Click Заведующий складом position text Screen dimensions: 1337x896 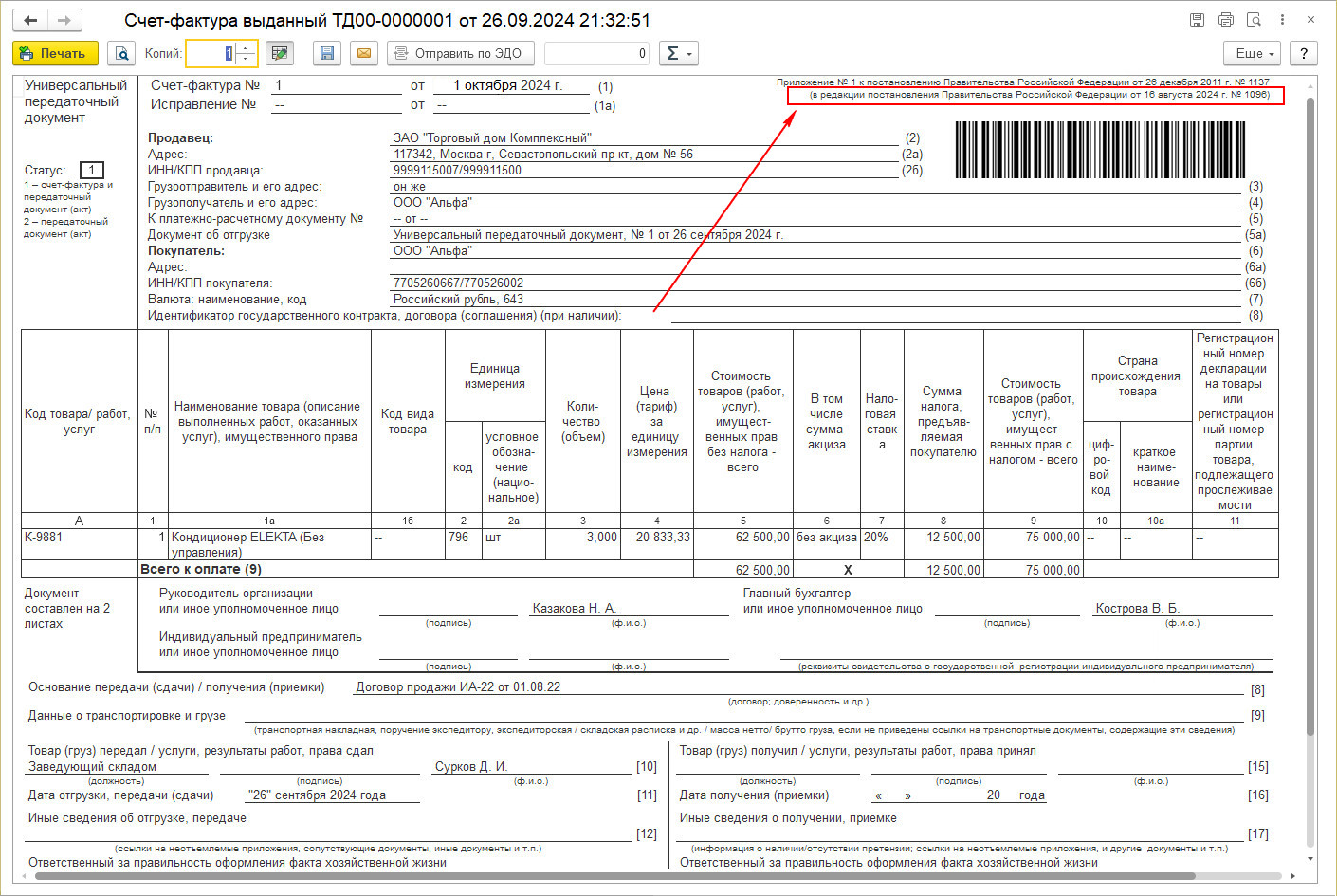pyautogui.click(x=92, y=767)
